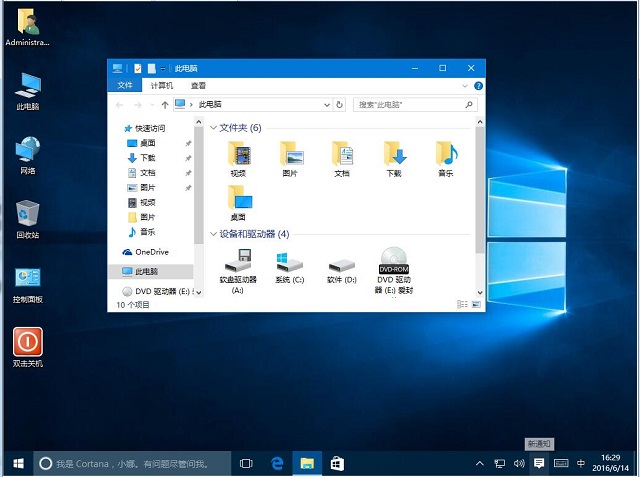Open the 查看 ribbon tab
Viewport: 640px width, 477px height.
pyautogui.click(x=198, y=86)
